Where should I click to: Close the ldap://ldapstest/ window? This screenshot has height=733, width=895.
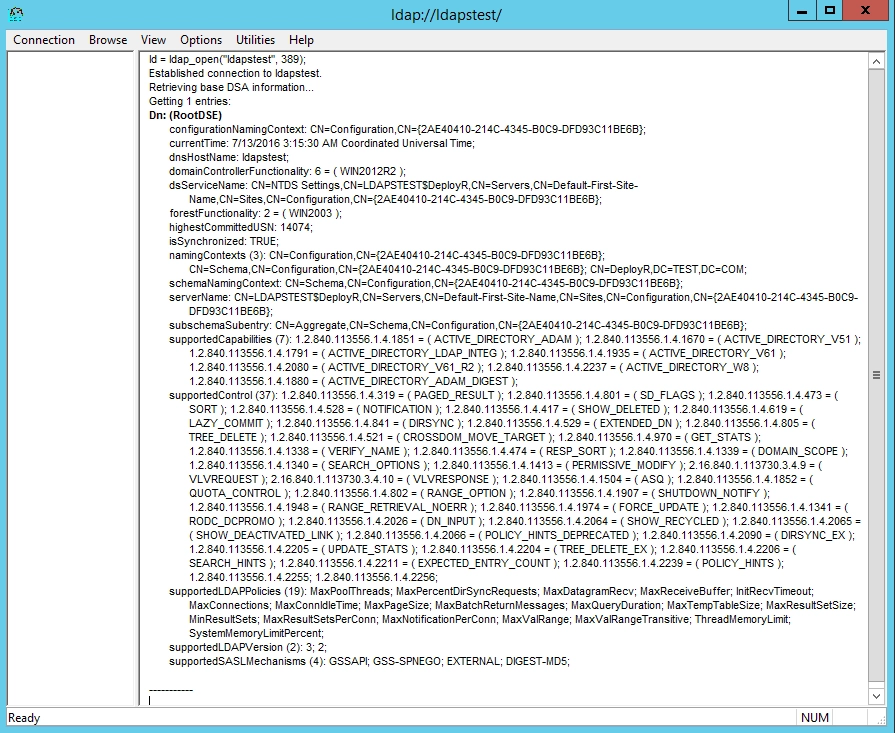coord(865,11)
